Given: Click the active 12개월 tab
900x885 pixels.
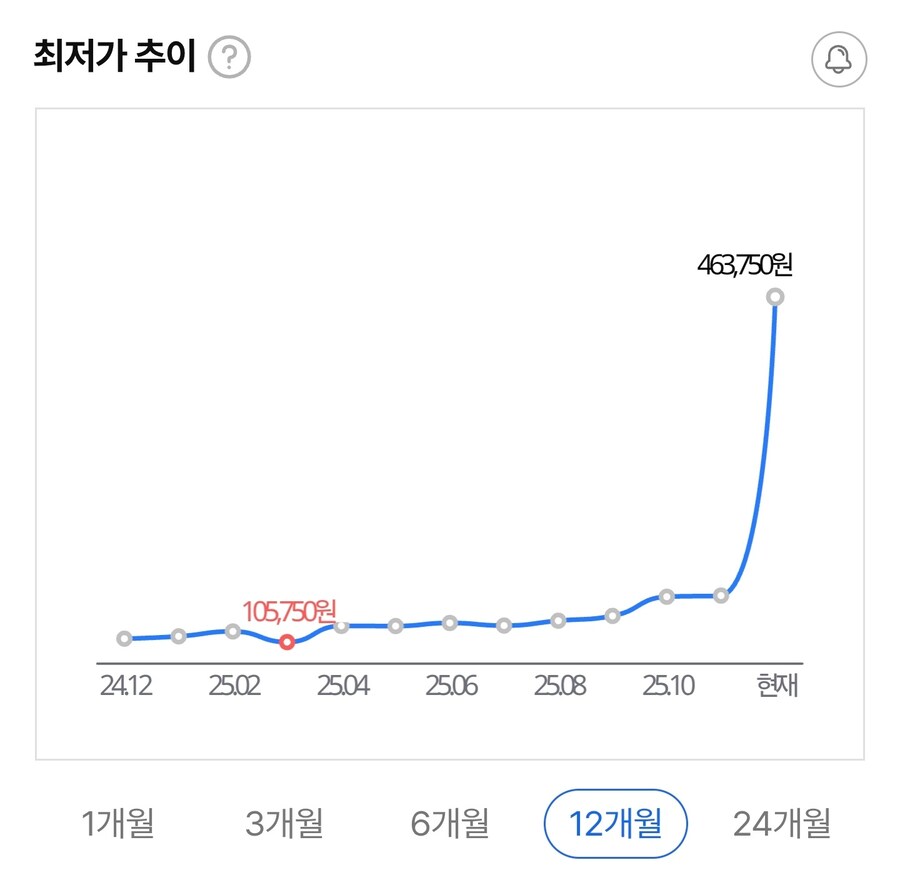Looking at the screenshot, I should [617, 821].
